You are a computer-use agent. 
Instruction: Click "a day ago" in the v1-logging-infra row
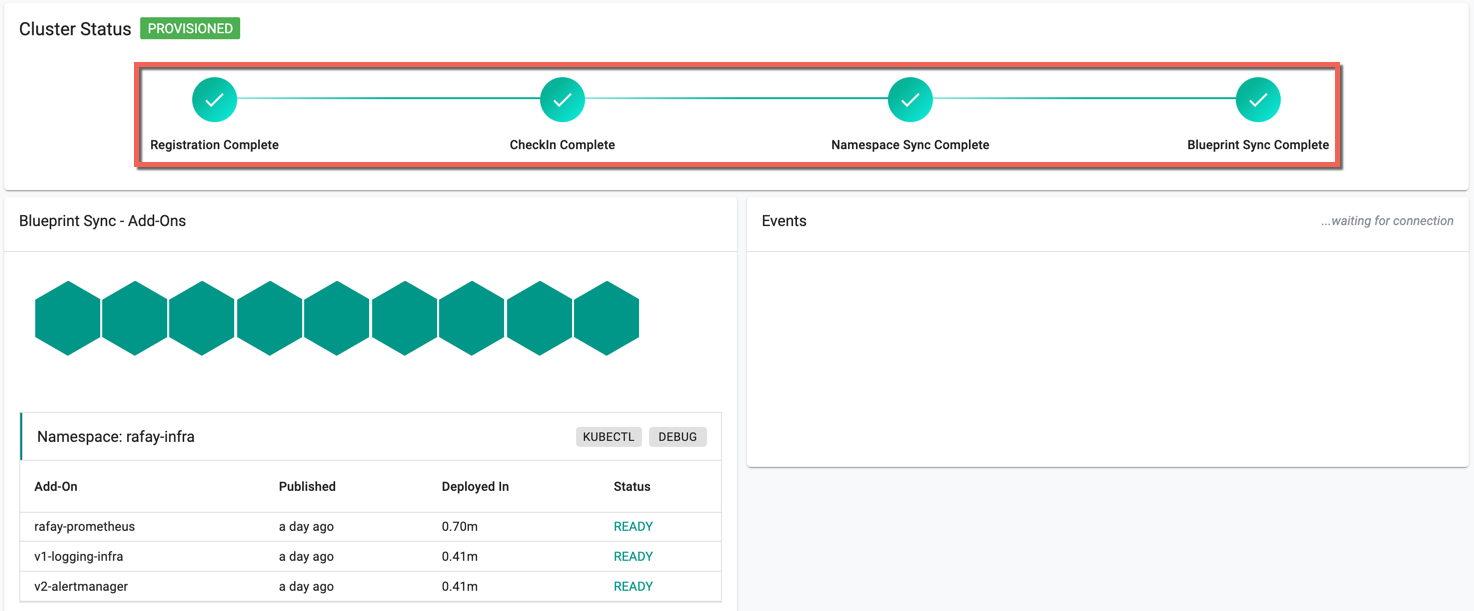(306, 557)
